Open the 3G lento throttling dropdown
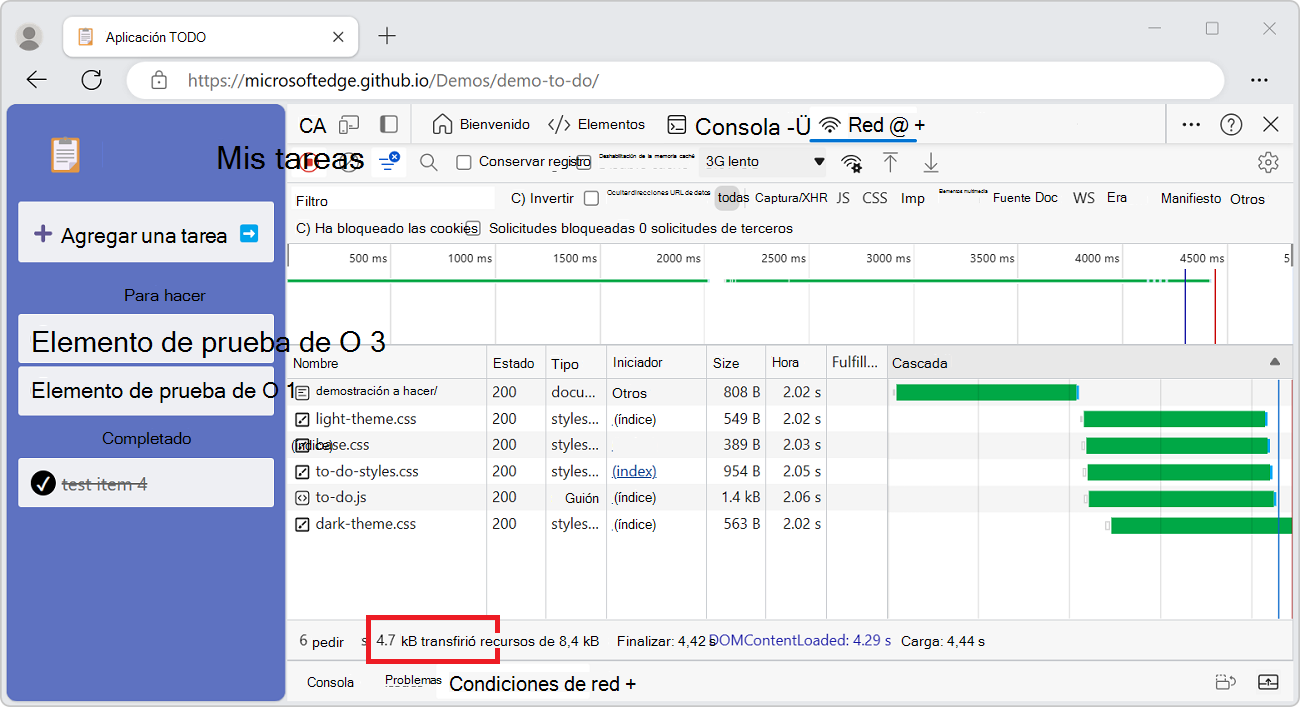This screenshot has width=1300, height=707. [763, 161]
